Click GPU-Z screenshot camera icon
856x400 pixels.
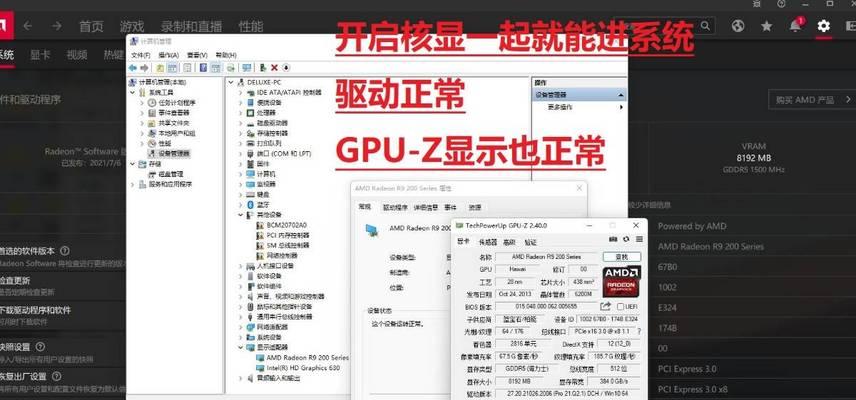coord(613,239)
